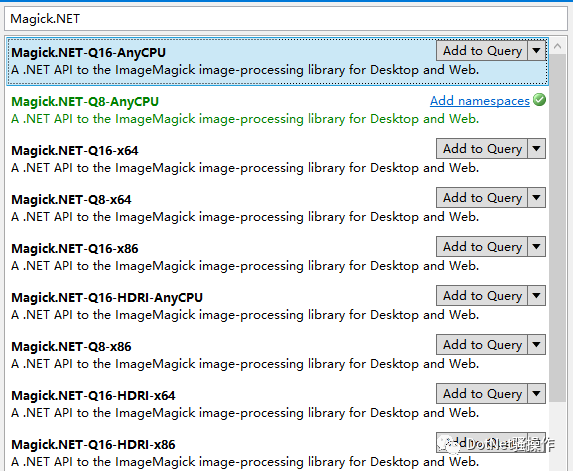Add Magick.NET-Q16-x64 to query

point(482,149)
